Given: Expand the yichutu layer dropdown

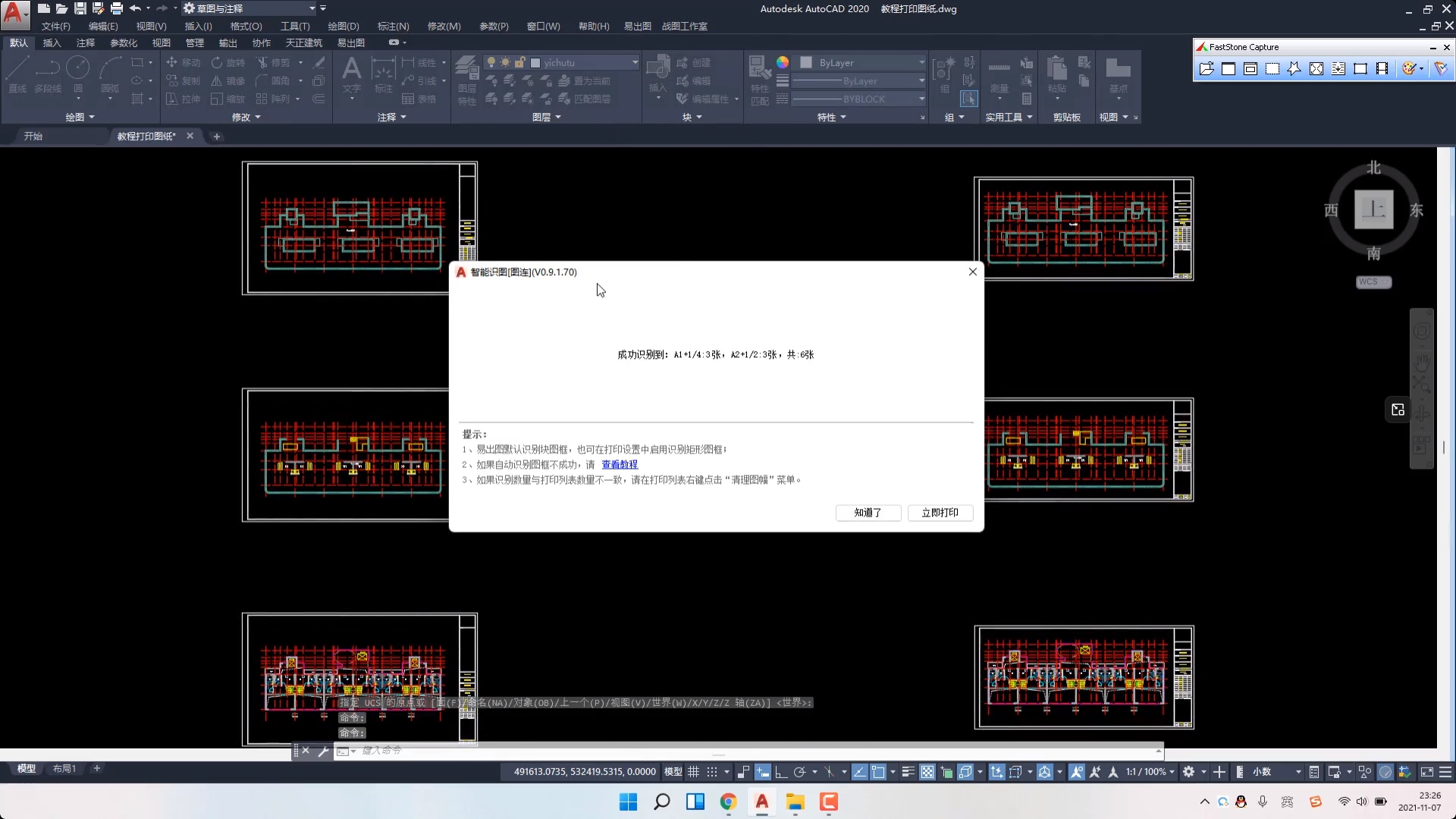Looking at the screenshot, I should click(635, 63).
